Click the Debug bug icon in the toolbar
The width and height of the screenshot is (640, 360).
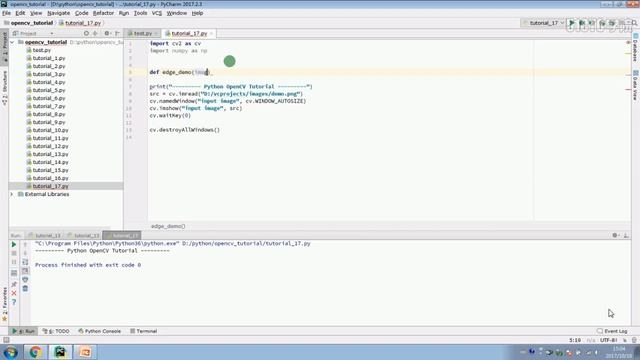[x=582, y=23]
